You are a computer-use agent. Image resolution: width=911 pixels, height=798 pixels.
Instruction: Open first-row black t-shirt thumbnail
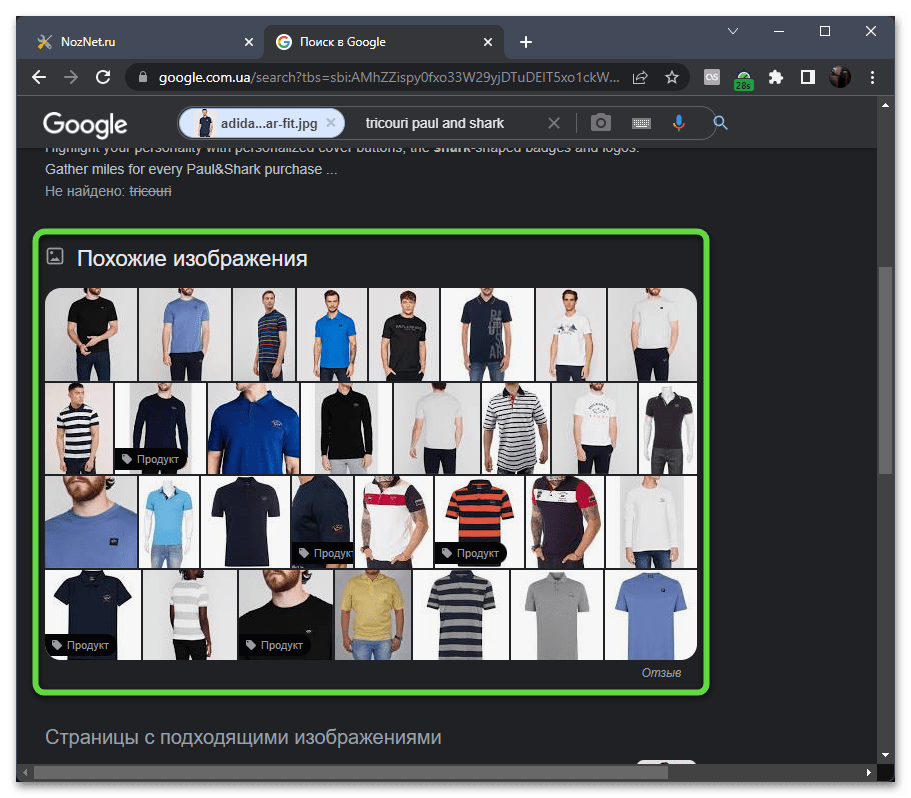[91, 335]
